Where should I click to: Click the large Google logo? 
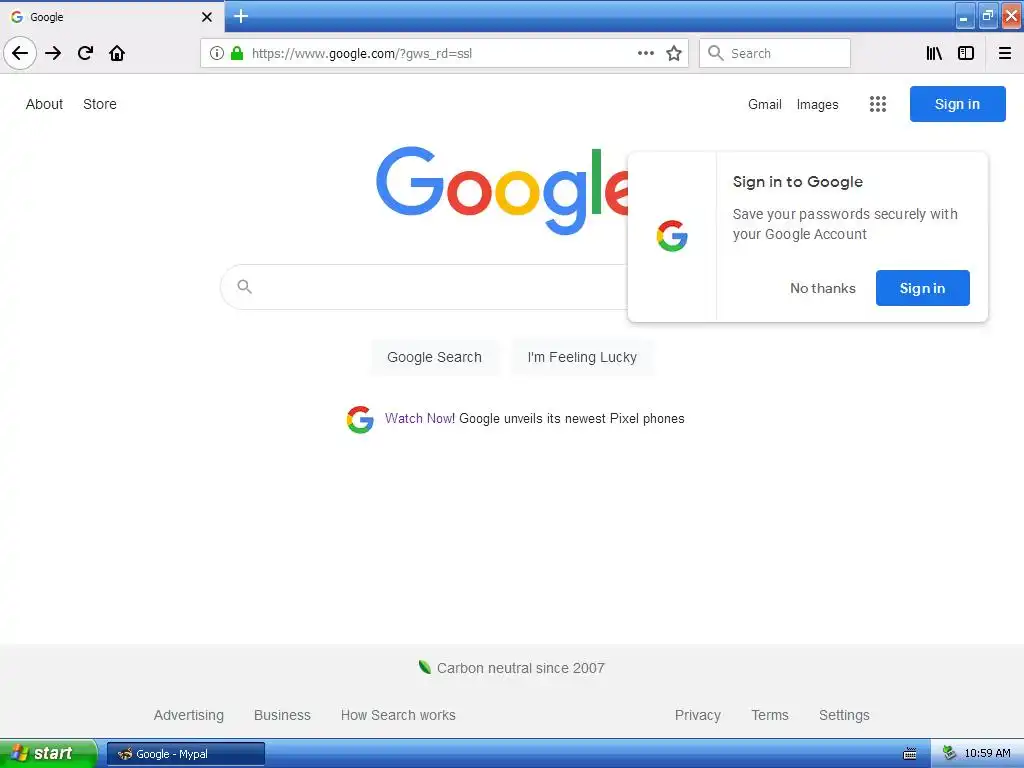(502, 190)
